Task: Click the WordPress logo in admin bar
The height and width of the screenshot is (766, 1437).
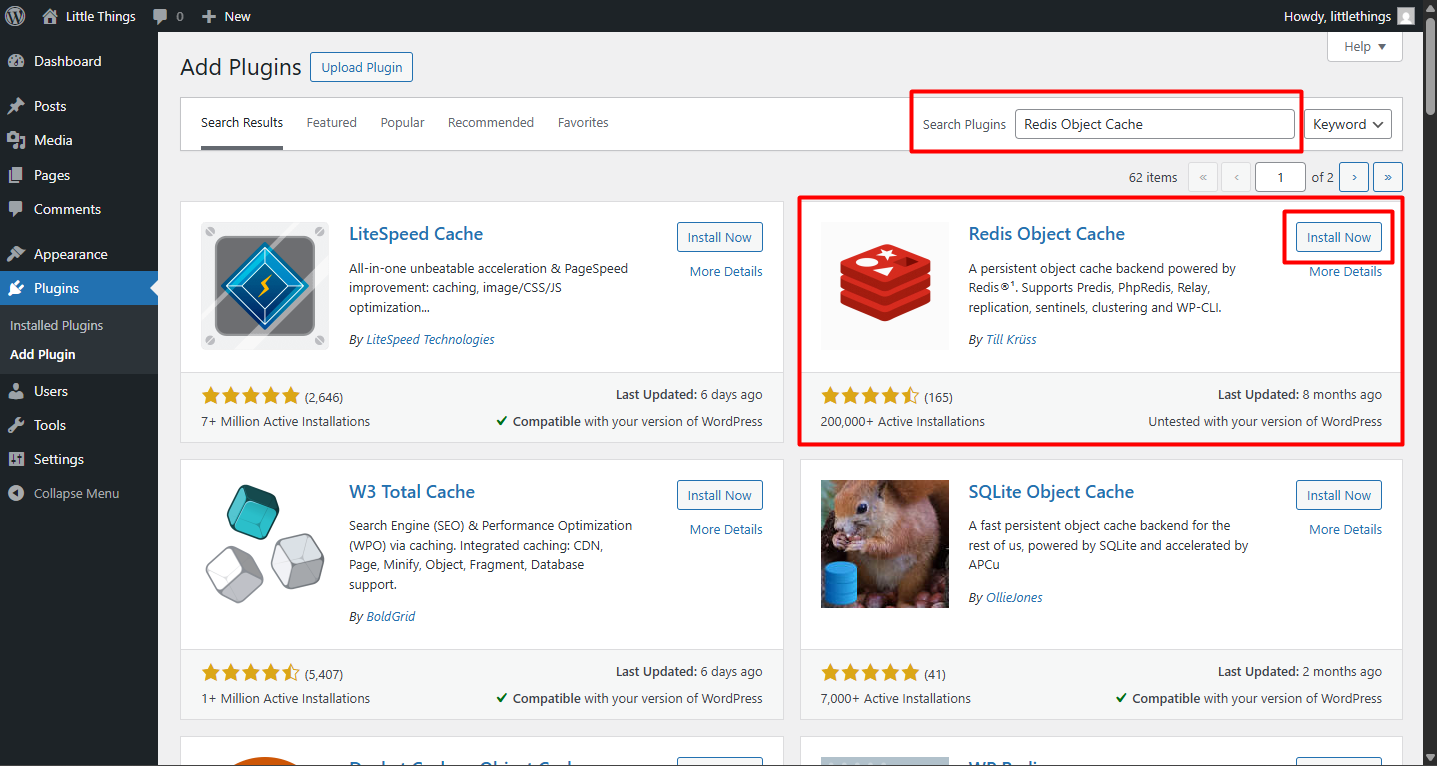Action: [x=16, y=16]
